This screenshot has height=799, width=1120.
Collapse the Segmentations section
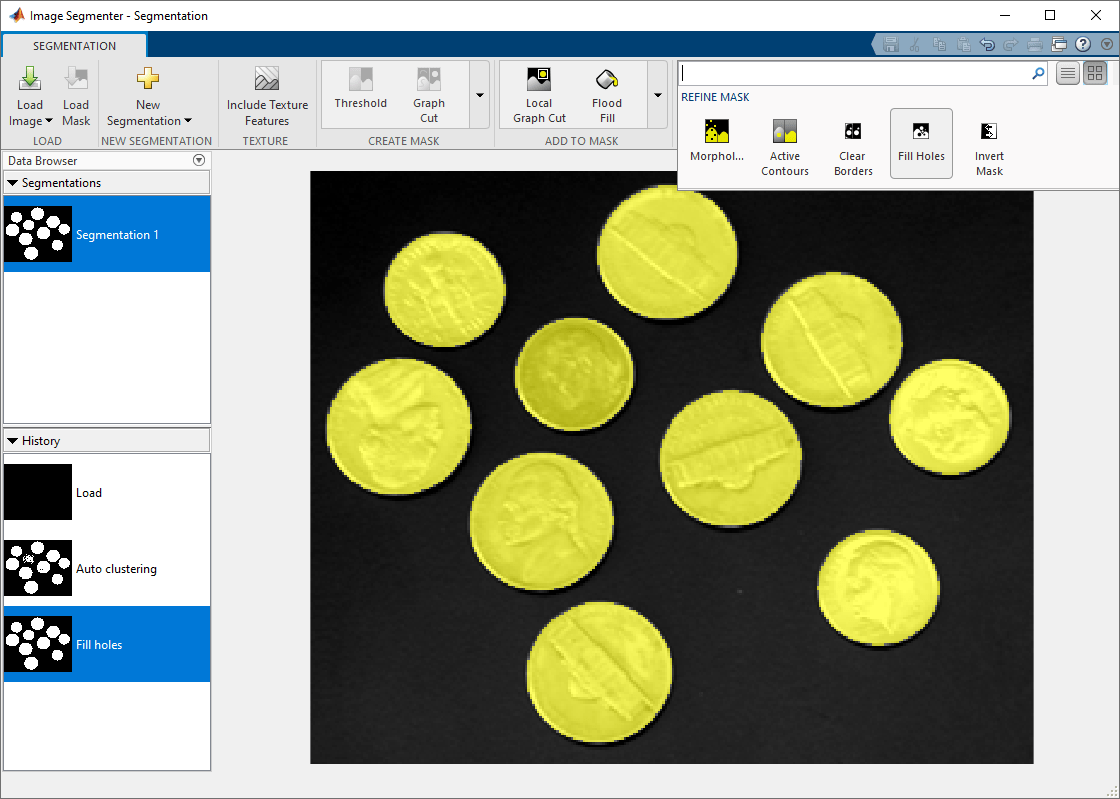pos(12,183)
